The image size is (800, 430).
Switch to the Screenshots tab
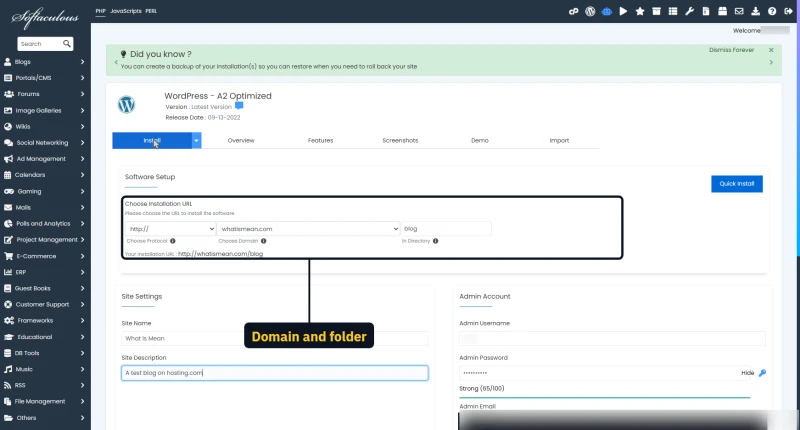point(400,140)
